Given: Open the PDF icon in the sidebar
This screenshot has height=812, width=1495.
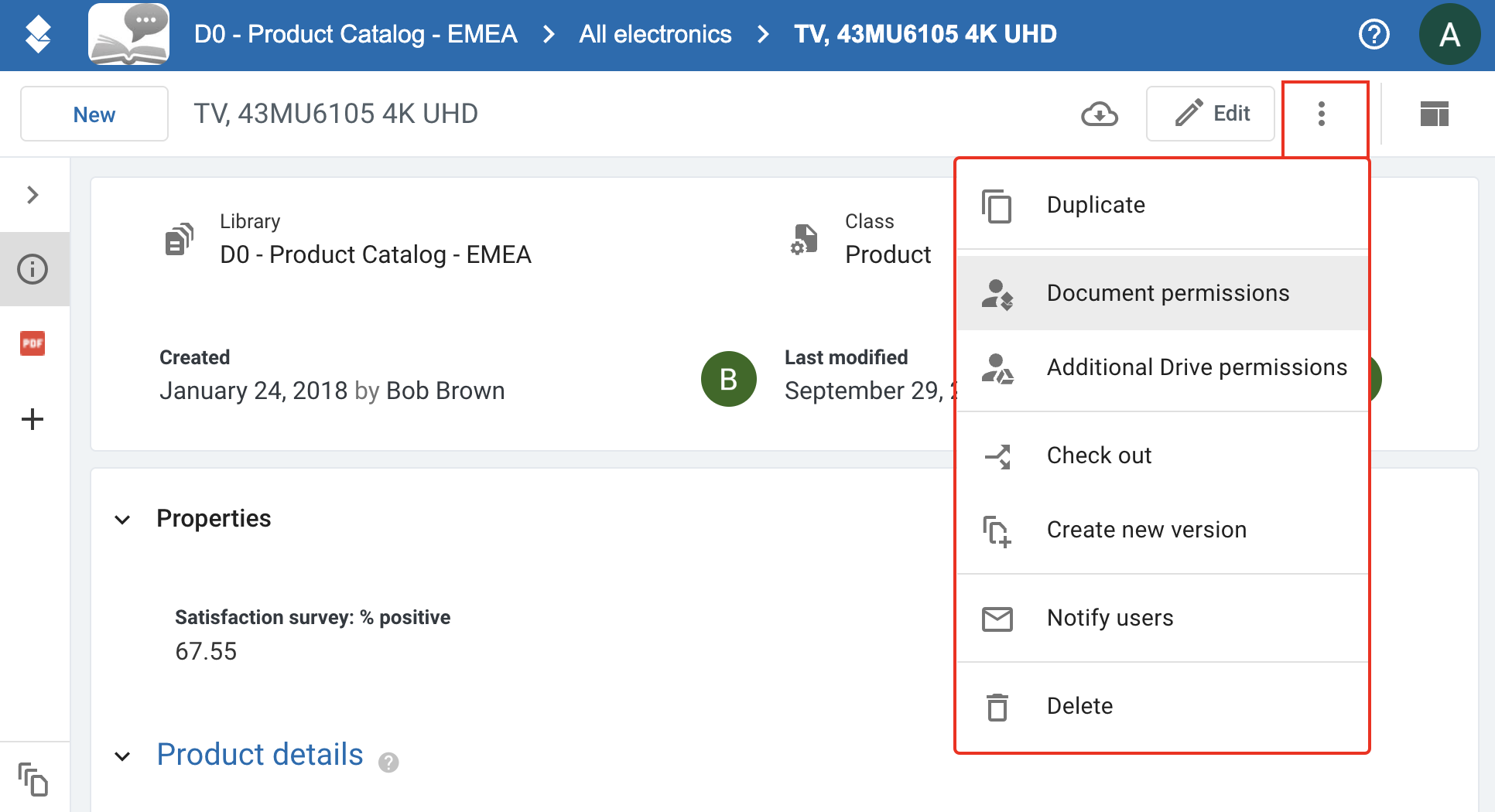Looking at the screenshot, I should click(32, 343).
